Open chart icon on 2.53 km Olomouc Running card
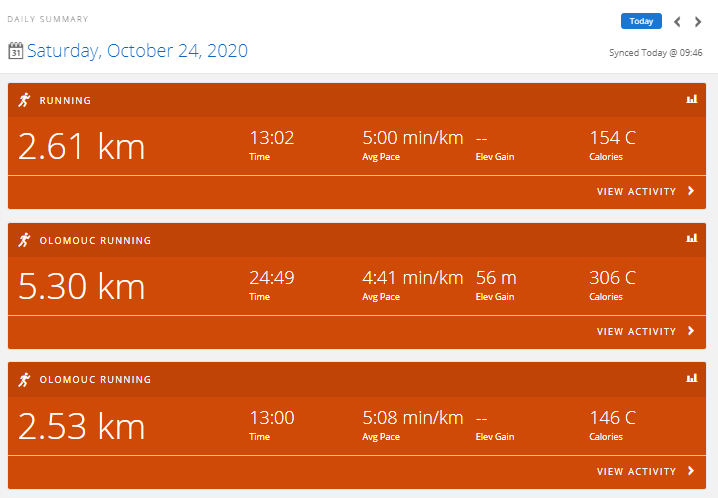 [x=691, y=378]
